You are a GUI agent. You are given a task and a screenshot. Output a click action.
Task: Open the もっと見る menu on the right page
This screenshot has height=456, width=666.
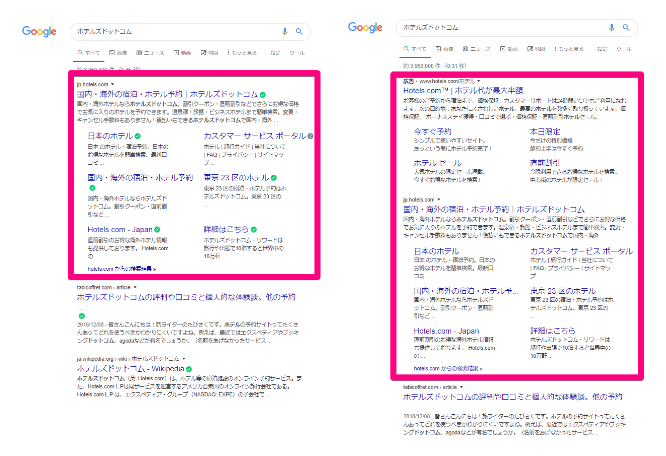[x=569, y=49]
